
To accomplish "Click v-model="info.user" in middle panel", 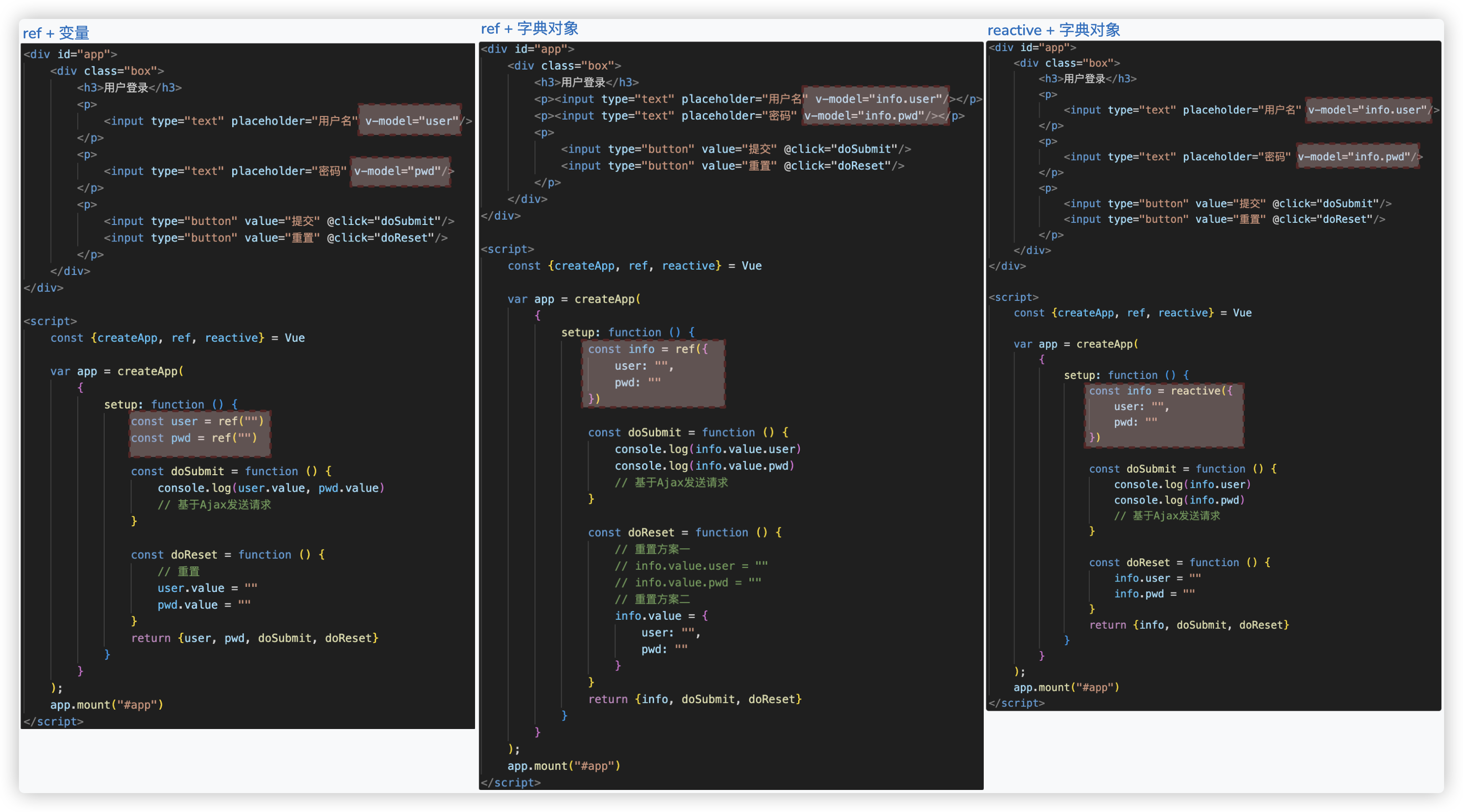I will [878, 99].
